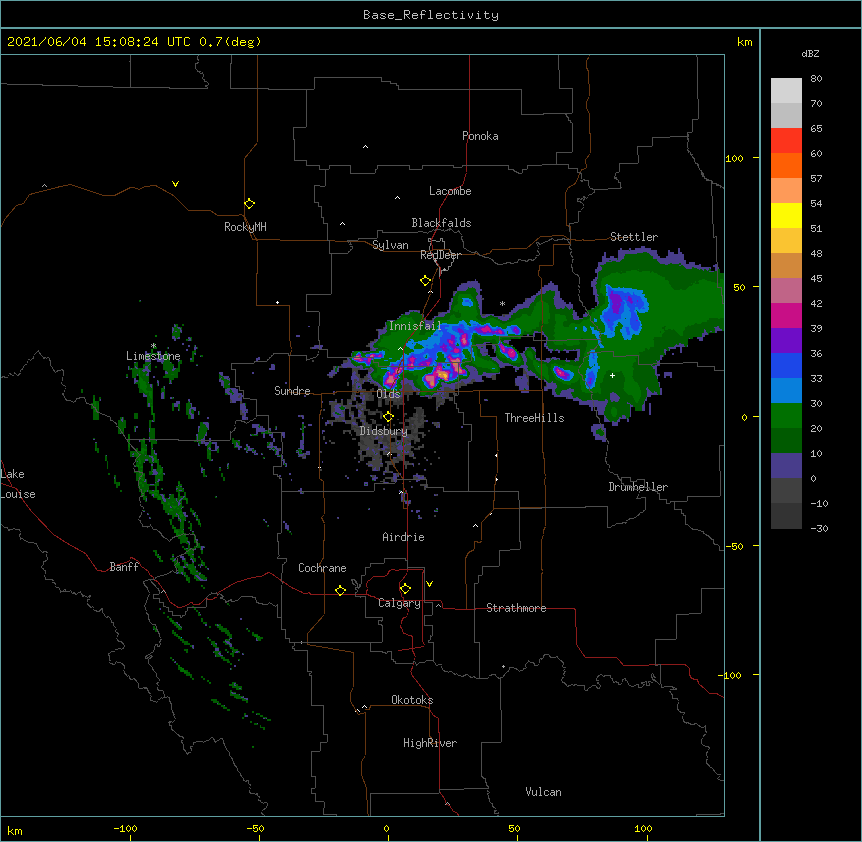Click the RockyMH label
Image resolution: width=862 pixels, height=842 pixels.
[245, 227]
